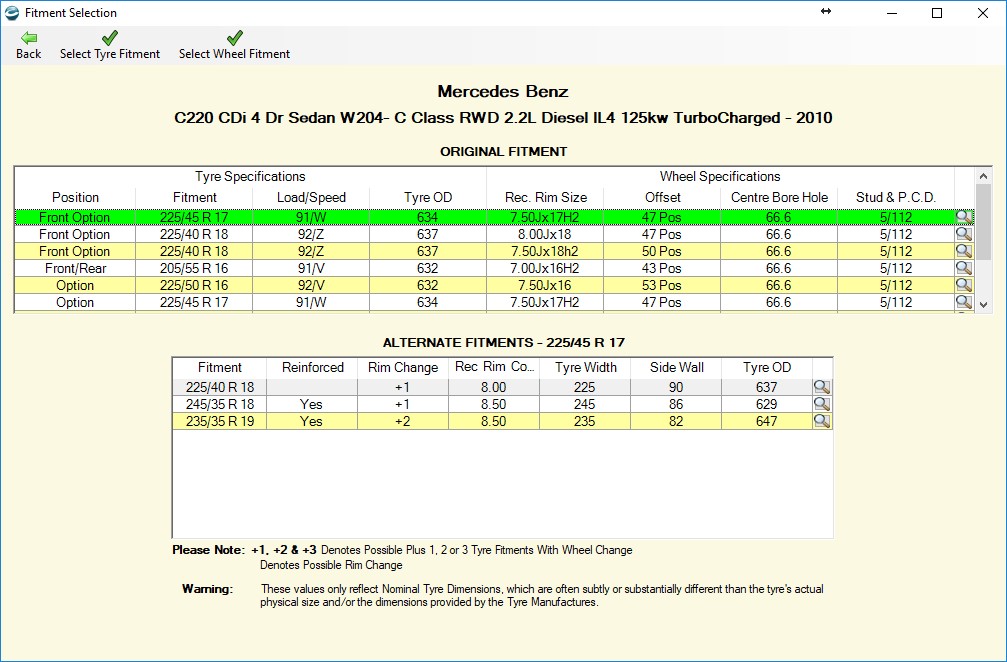Click the Offset column header
Screen dimensions: 1007x662
662,197
